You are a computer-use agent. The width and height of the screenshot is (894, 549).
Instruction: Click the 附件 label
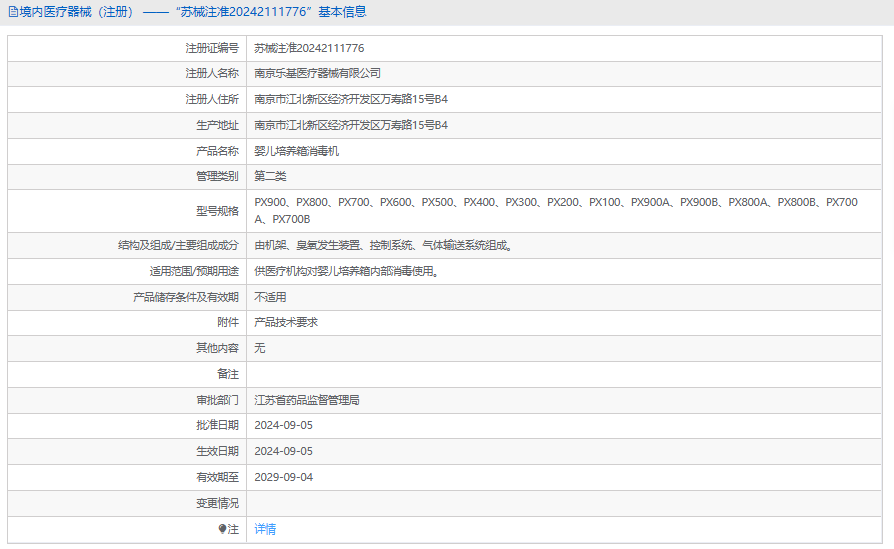228,322
